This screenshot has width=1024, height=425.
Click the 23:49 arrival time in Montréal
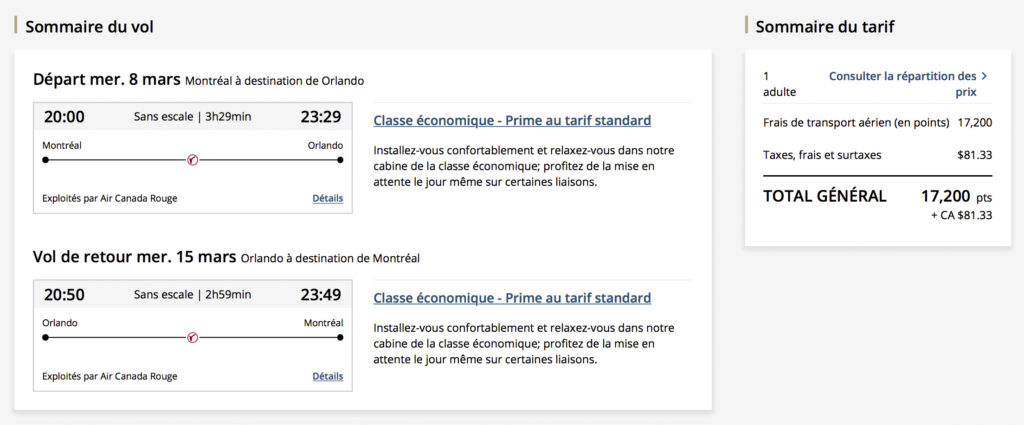click(320, 294)
